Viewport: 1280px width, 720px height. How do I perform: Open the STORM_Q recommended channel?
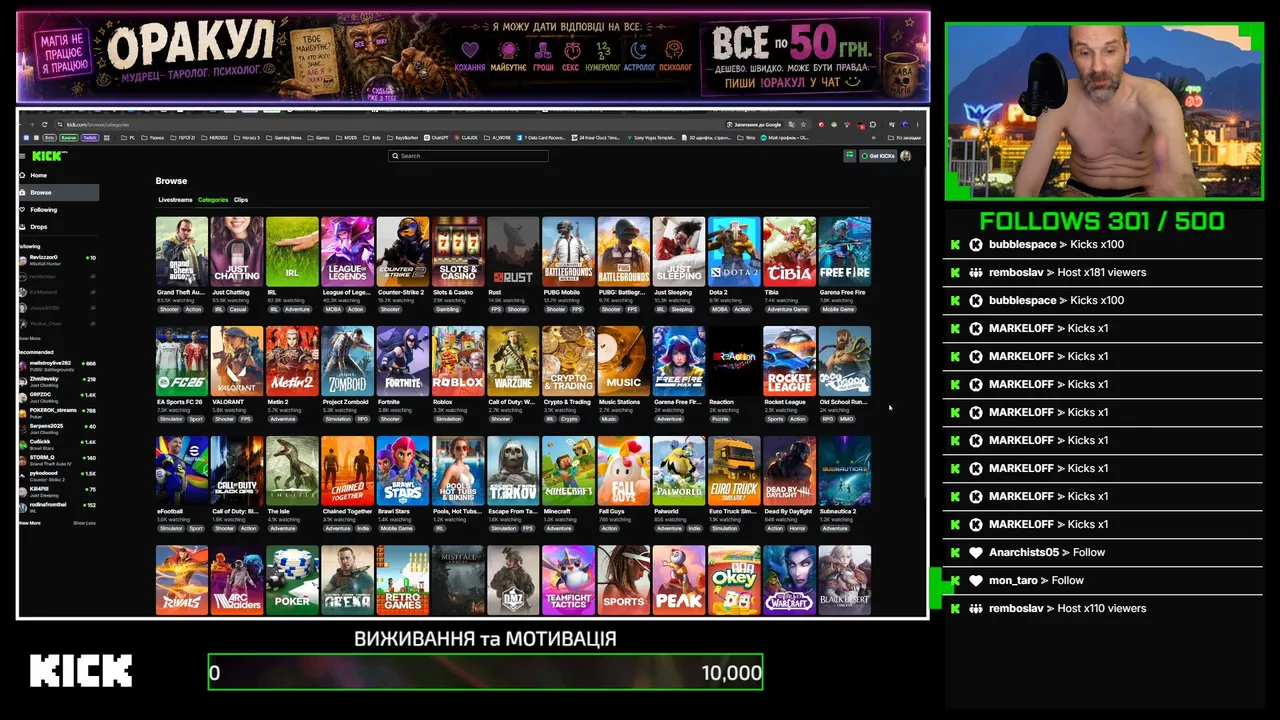pos(58,459)
